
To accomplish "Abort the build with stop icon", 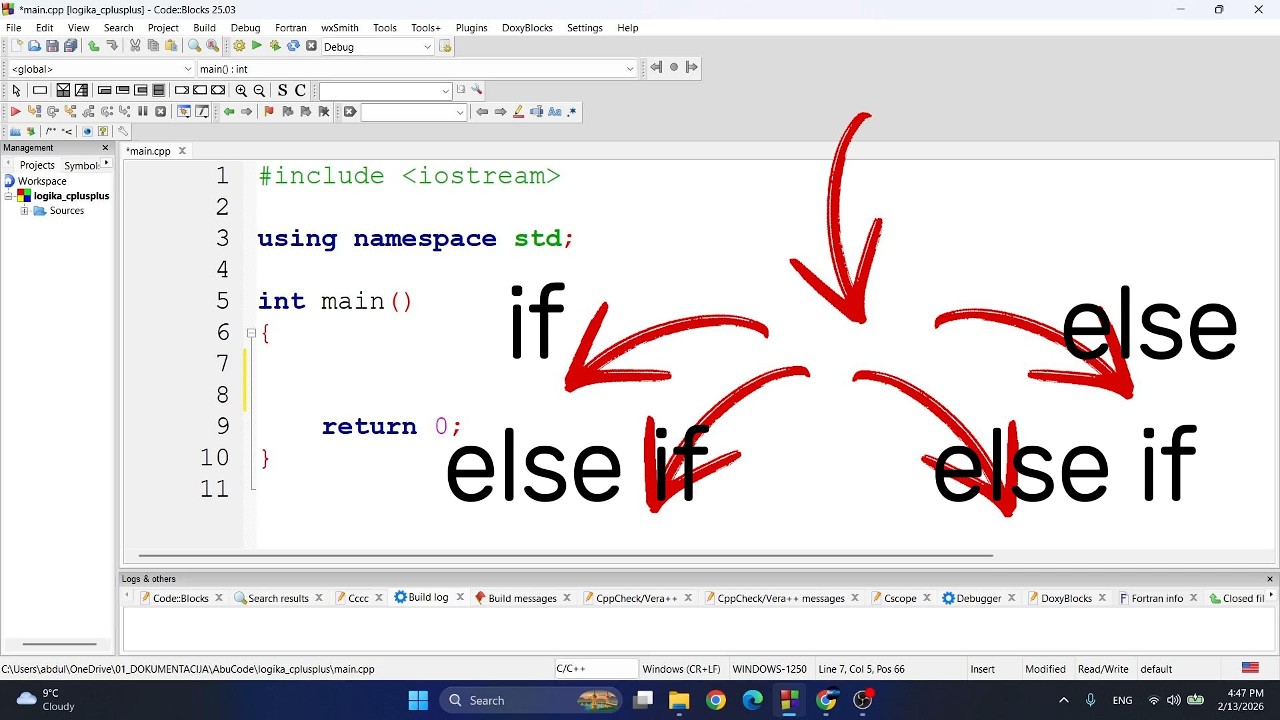I will [311, 46].
